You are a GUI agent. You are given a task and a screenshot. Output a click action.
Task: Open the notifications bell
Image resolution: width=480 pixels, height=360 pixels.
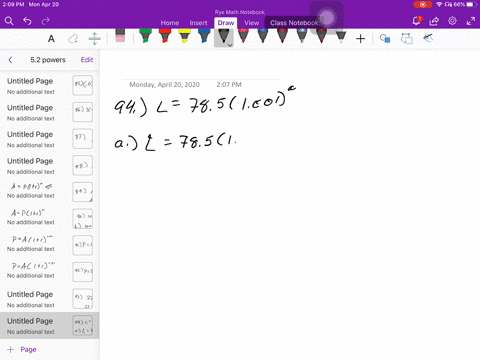[x=417, y=21]
